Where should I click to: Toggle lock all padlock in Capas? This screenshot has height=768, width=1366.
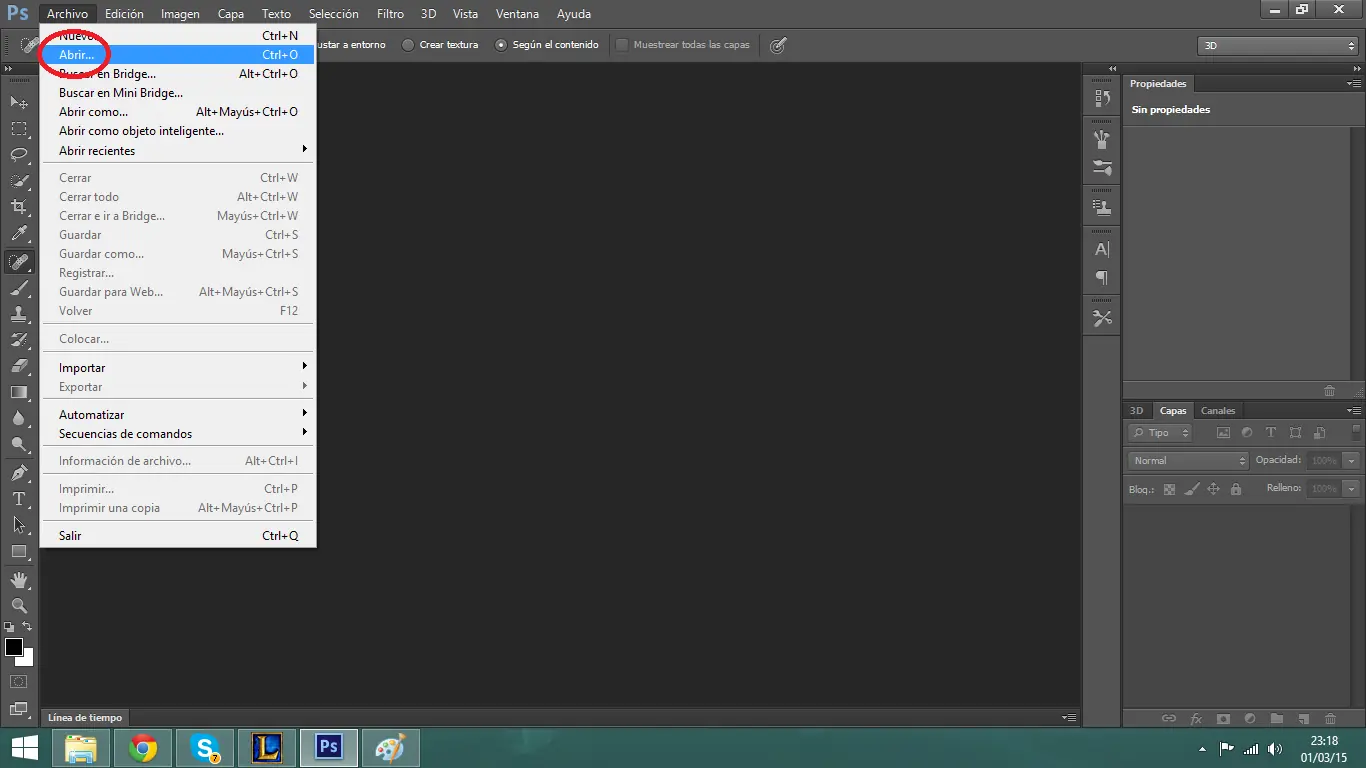tap(1236, 489)
